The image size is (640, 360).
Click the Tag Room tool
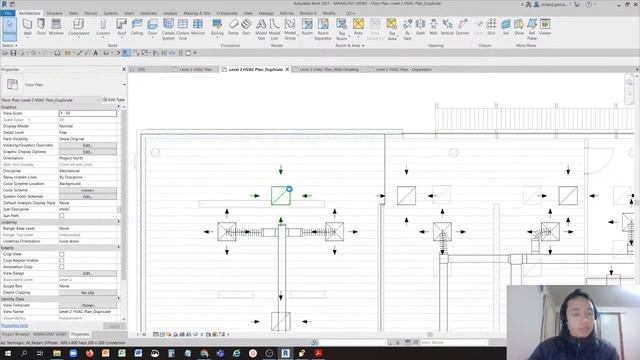342,29
